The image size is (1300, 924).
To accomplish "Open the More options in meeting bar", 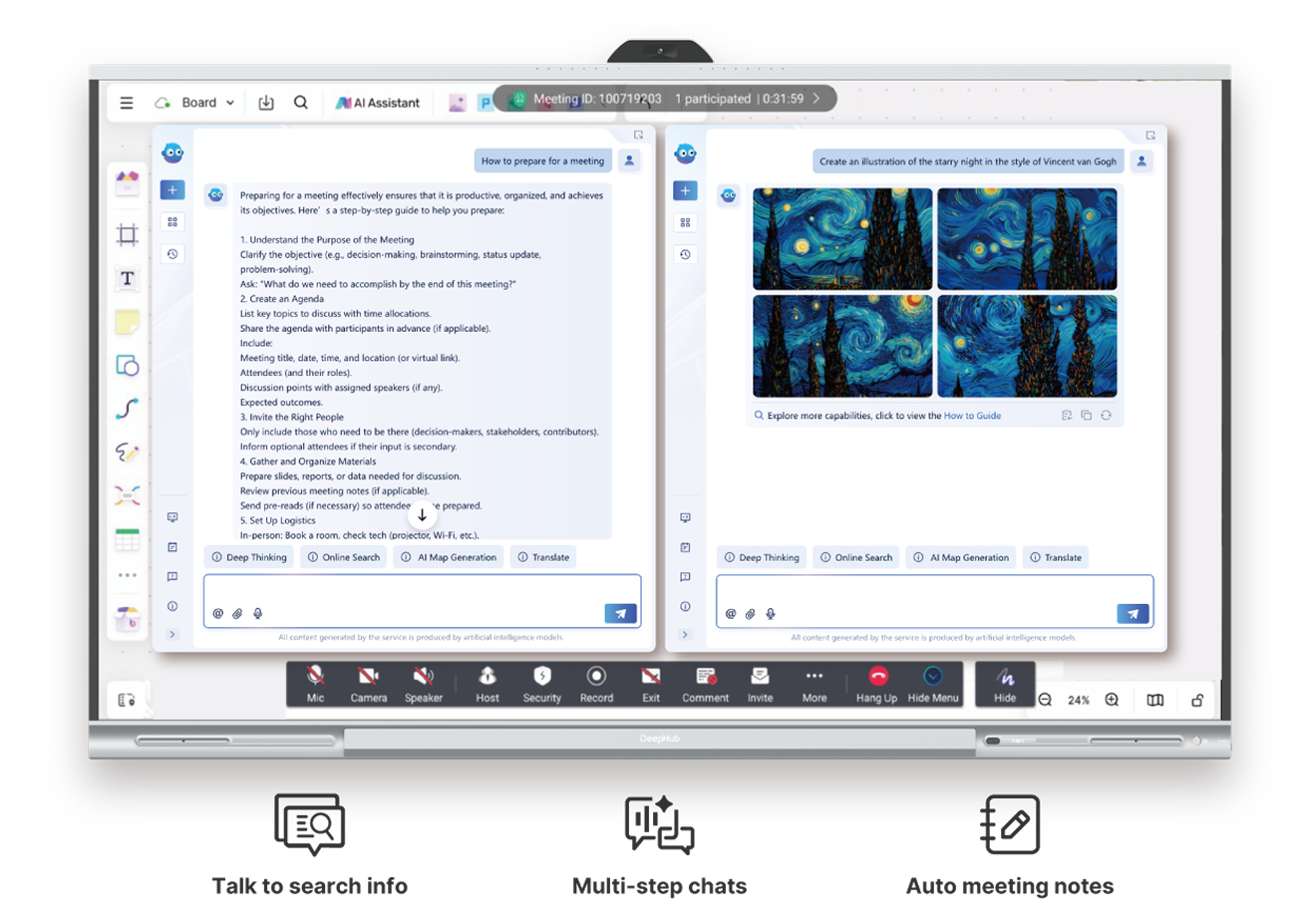I will pos(814,683).
